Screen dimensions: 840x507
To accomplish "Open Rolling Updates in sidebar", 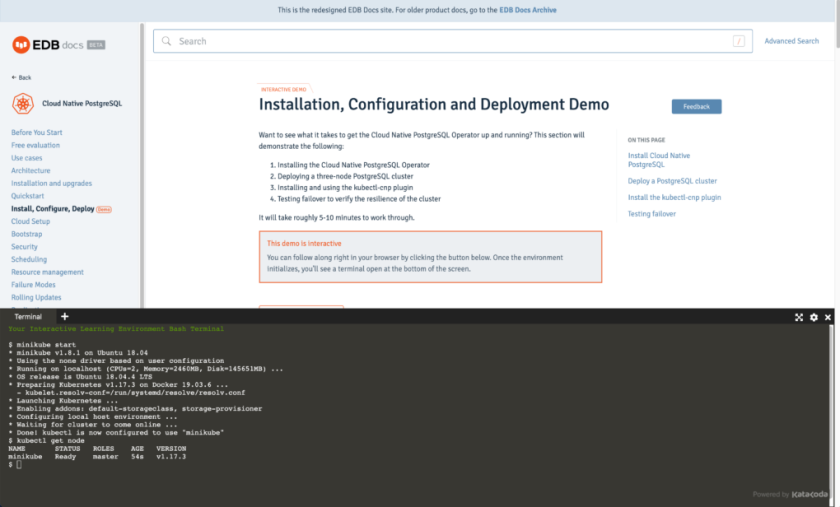I will coord(36,297).
